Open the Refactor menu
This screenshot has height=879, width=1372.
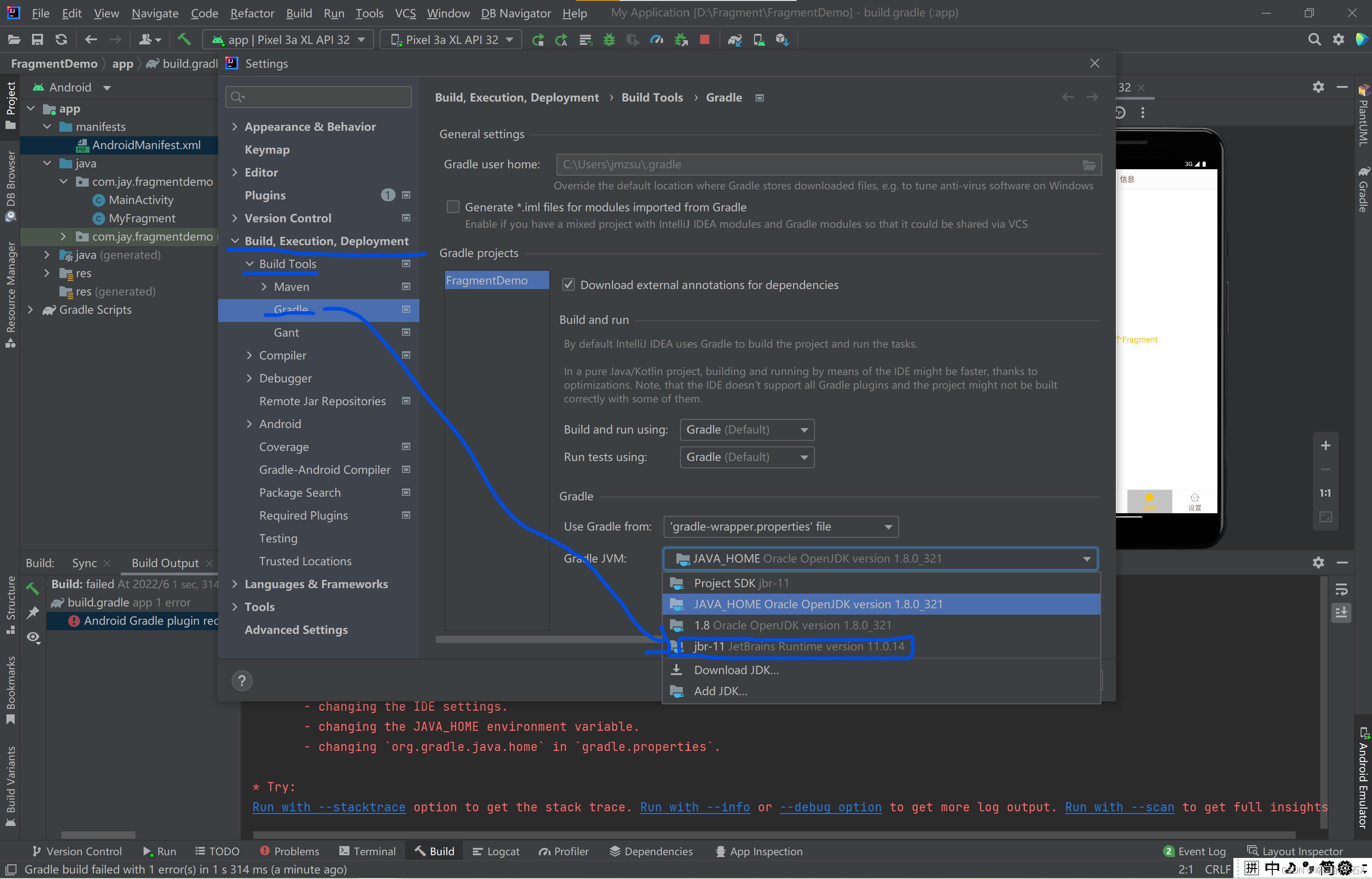(252, 12)
